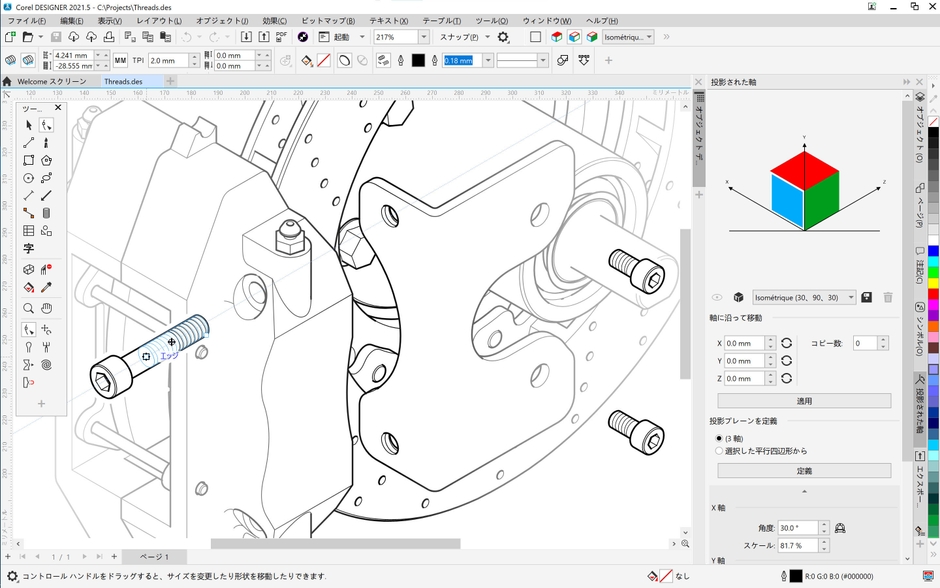The image size is (940, 588).
Task: Open the zoom level 217% dropdown
Action: [423, 37]
